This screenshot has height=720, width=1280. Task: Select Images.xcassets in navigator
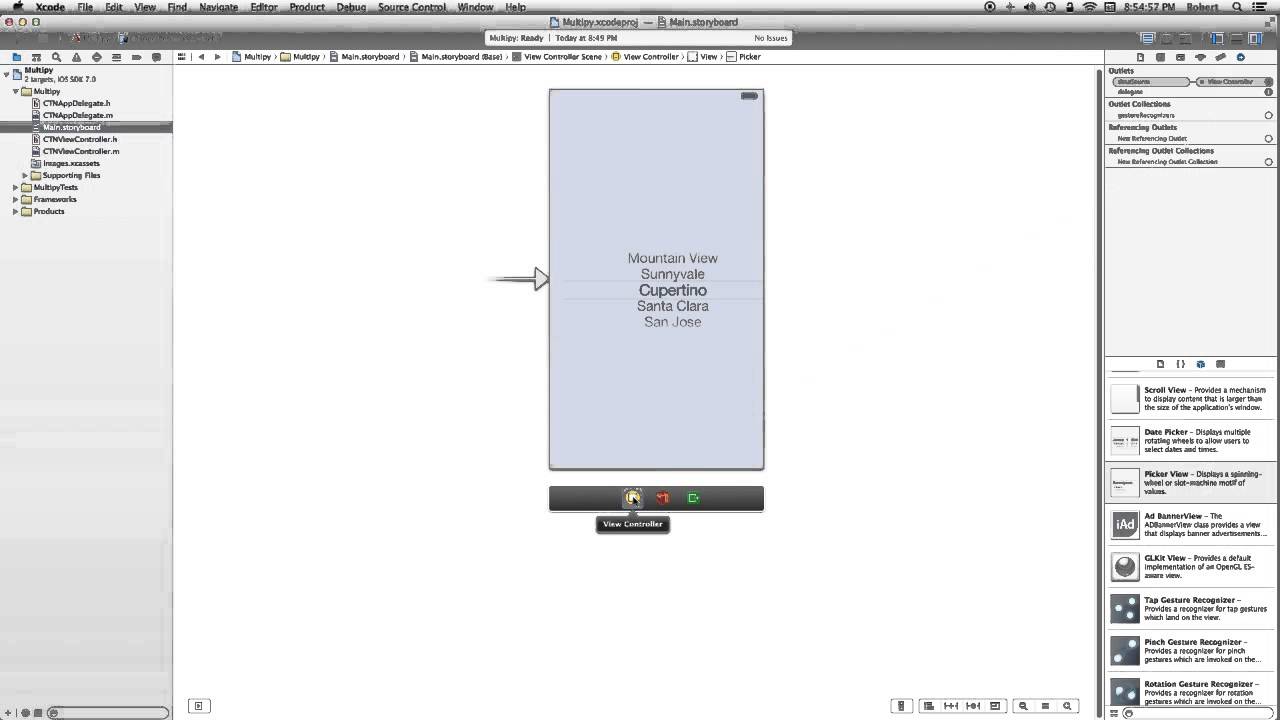coord(71,163)
